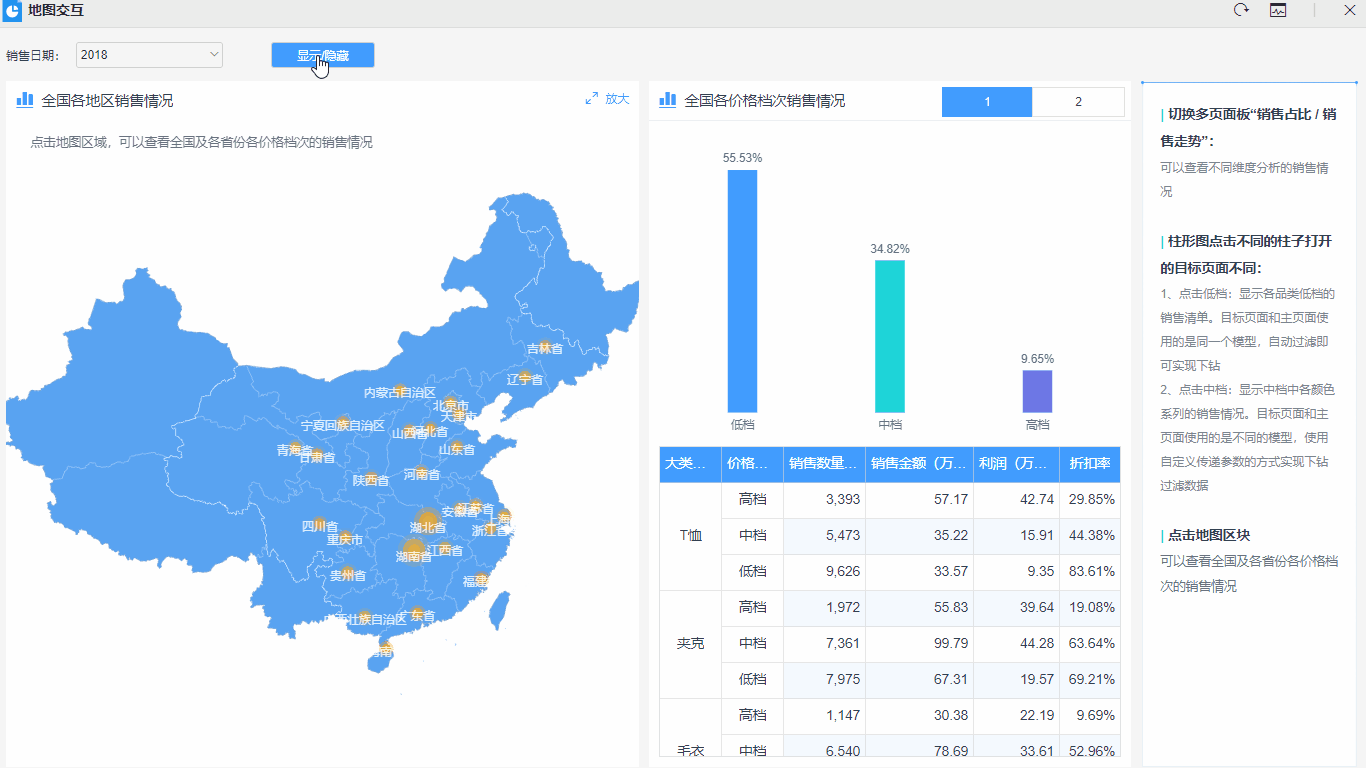Click the teal 中档 bar in chart
Viewport: 1366px width, 768px height.
coord(890,336)
